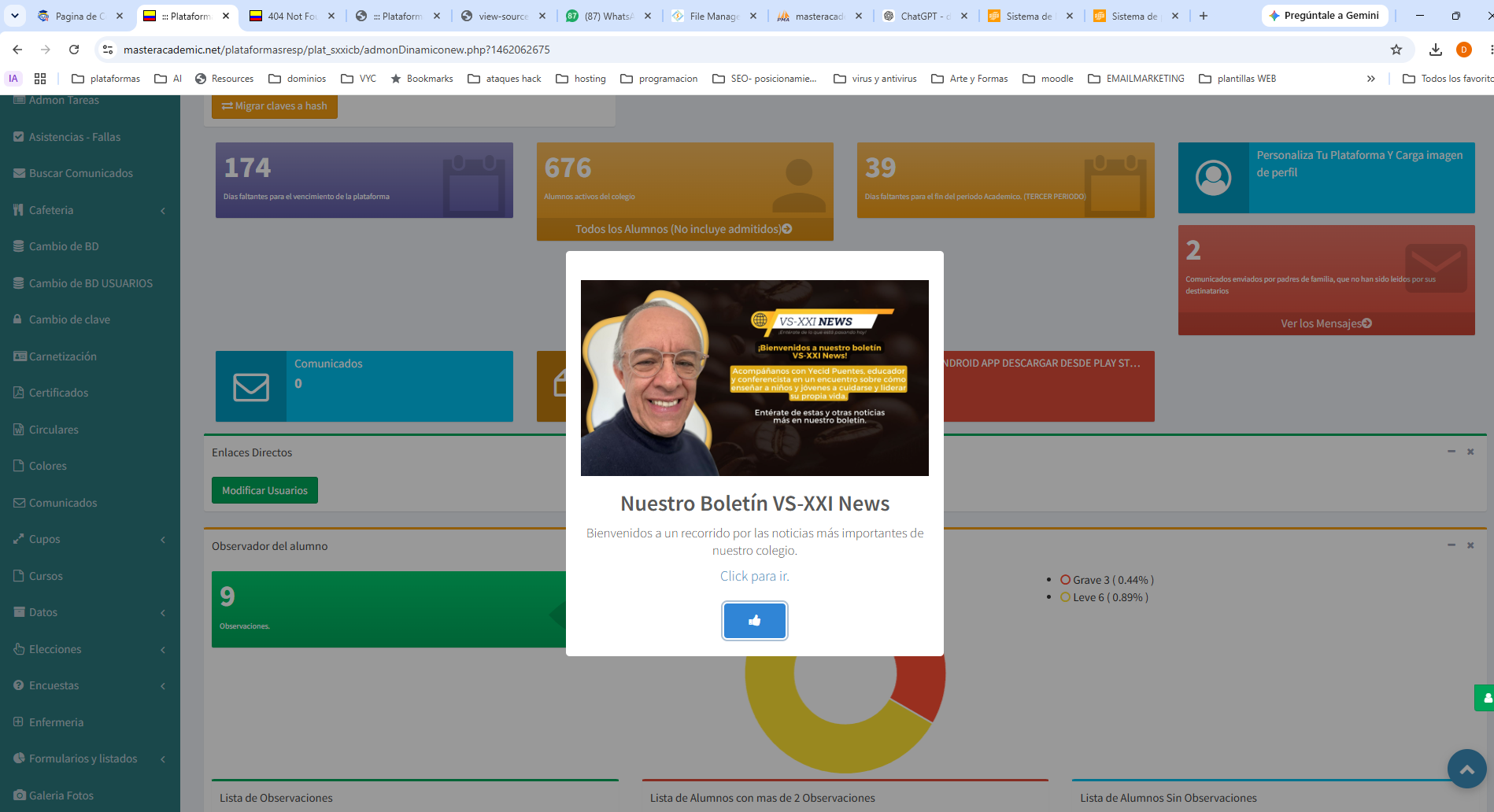Viewport: 1494px width, 812px height.
Task: Collapse the Observador del alumno panel
Action: coord(1451,545)
